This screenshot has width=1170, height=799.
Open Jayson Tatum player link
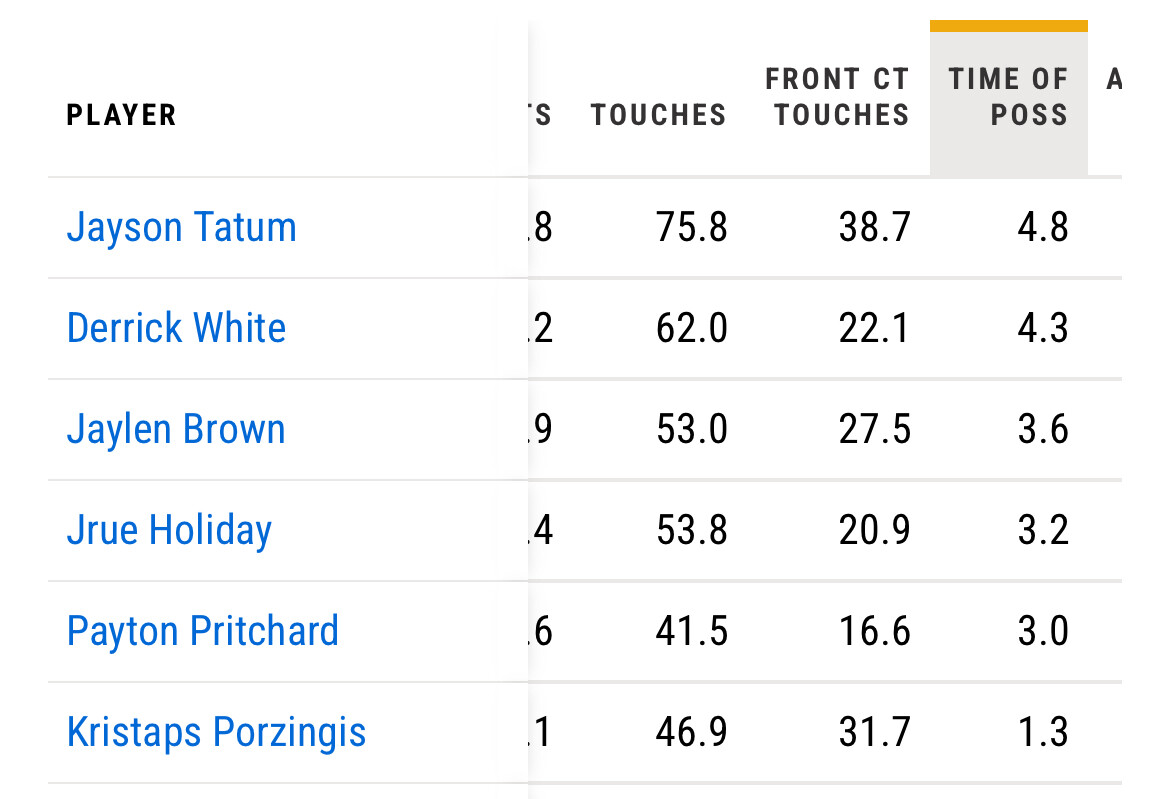point(182,228)
